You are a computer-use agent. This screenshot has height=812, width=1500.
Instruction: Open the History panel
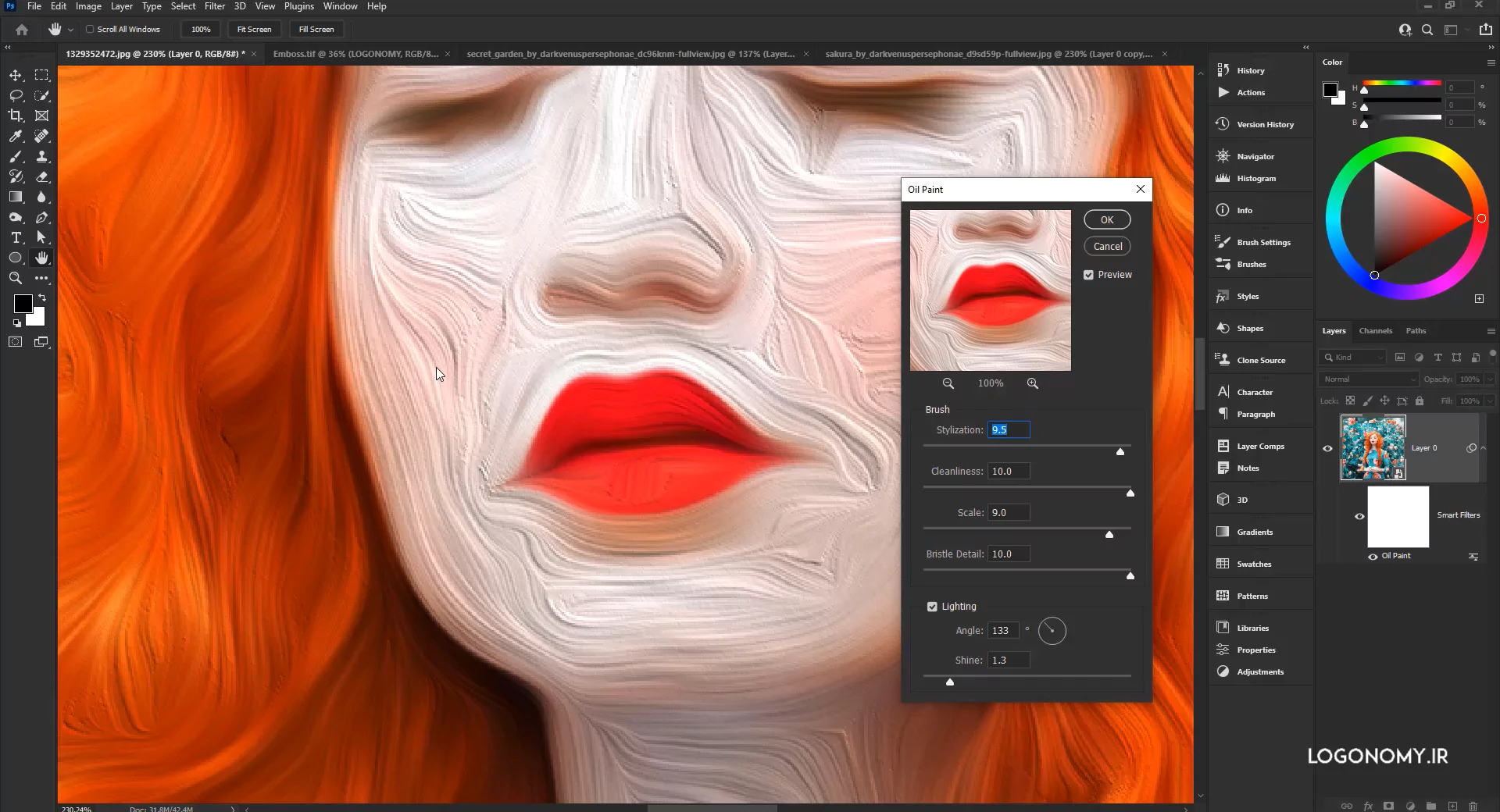(x=1251, y=70)
